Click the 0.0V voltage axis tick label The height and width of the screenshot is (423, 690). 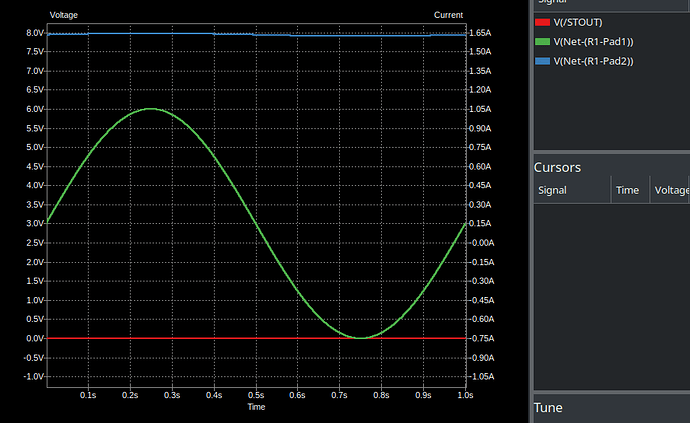[35, 338]
